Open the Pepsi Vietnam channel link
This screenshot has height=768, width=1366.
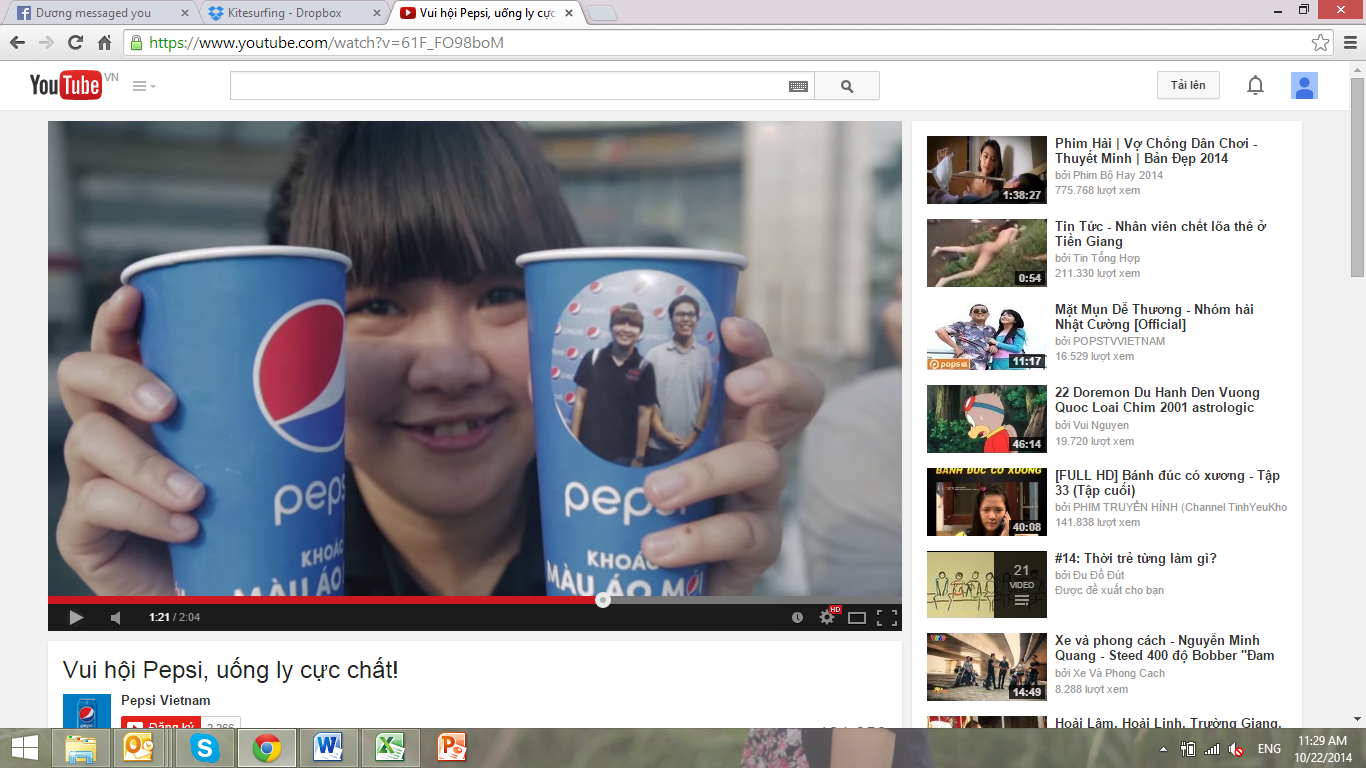[166, 700]
